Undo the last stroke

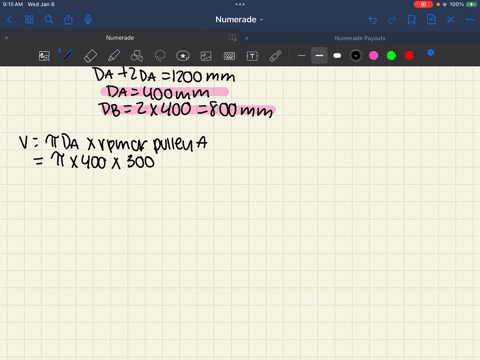click(x=373, y=20)
